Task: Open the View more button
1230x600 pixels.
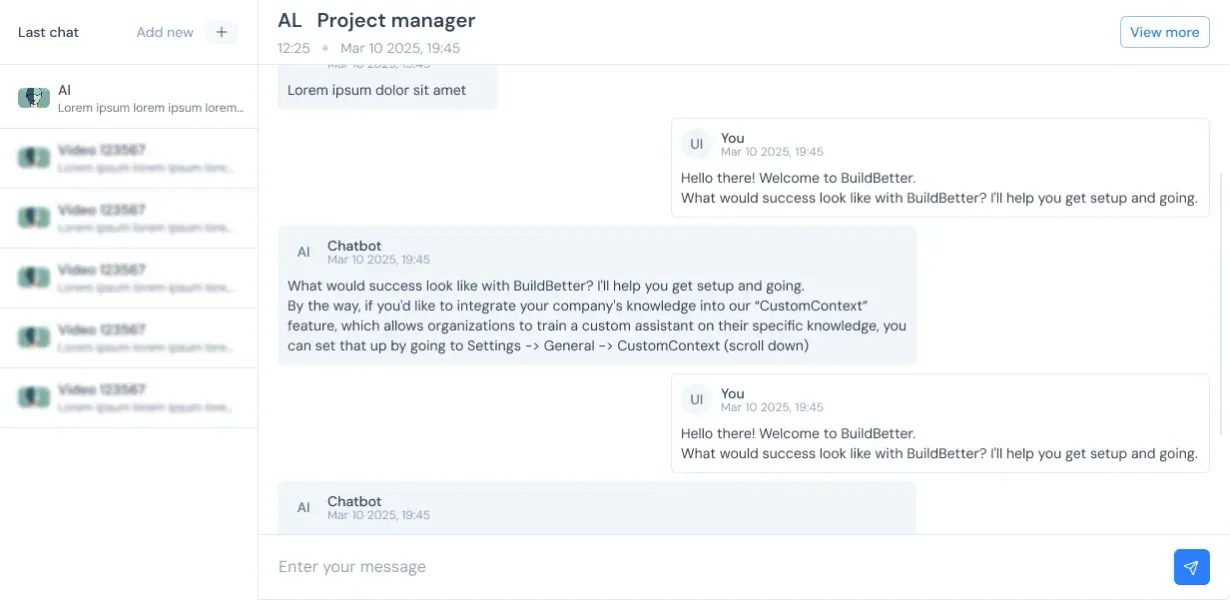Action: click(x=1164, y=32)
